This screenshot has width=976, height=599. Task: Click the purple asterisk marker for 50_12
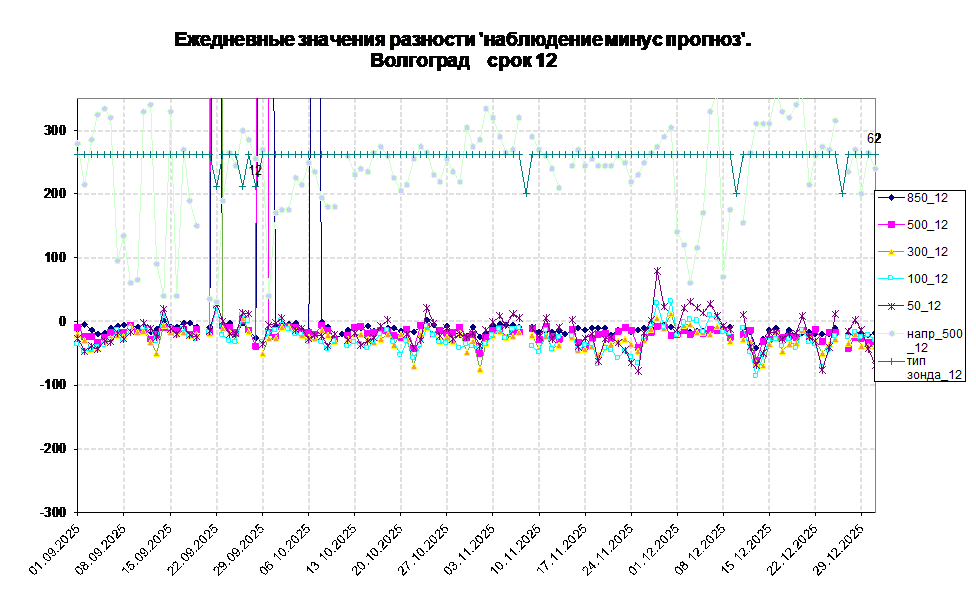click(892, 305)
